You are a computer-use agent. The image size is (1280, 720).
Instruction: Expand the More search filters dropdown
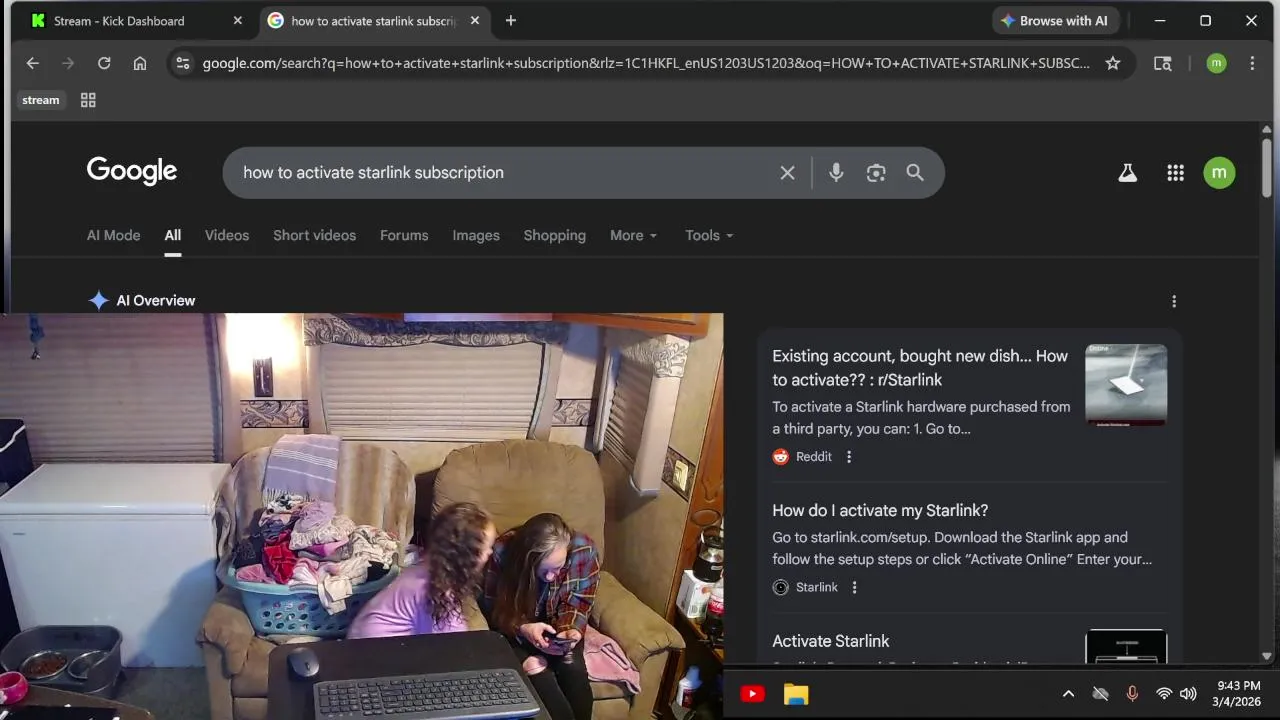(634, 236)
